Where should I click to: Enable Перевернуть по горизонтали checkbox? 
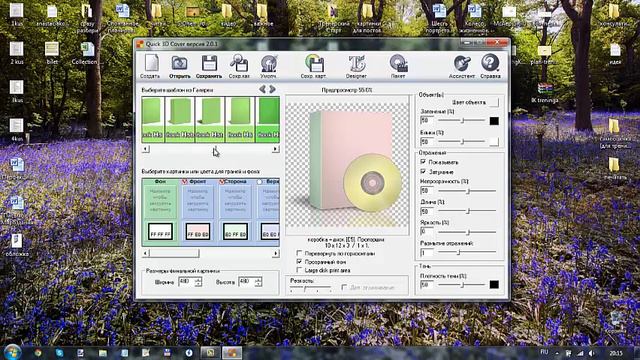[x=300, y=253]
